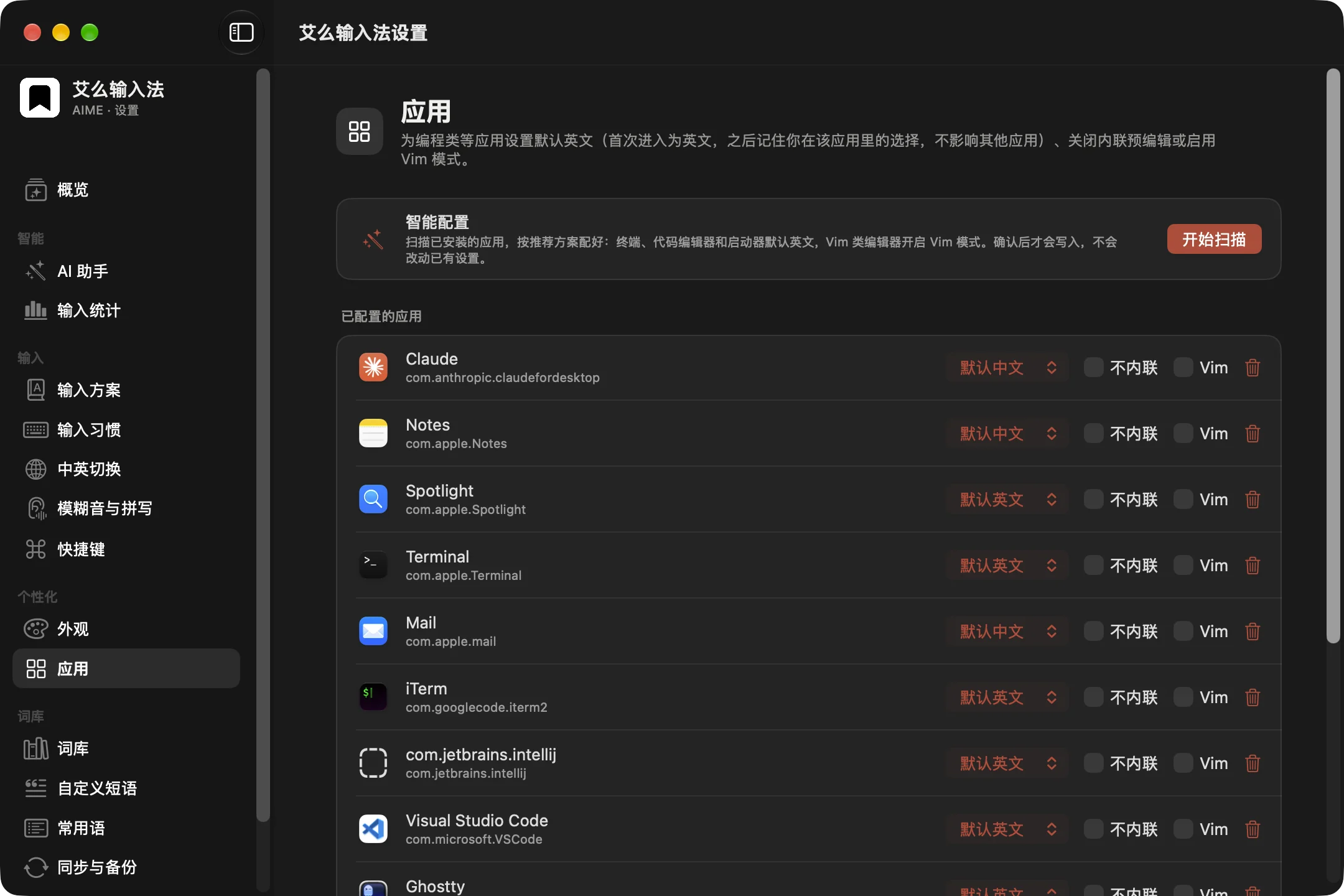Delete the Claude app configuration
1344x896 pixels.
tap(1253, 368)
